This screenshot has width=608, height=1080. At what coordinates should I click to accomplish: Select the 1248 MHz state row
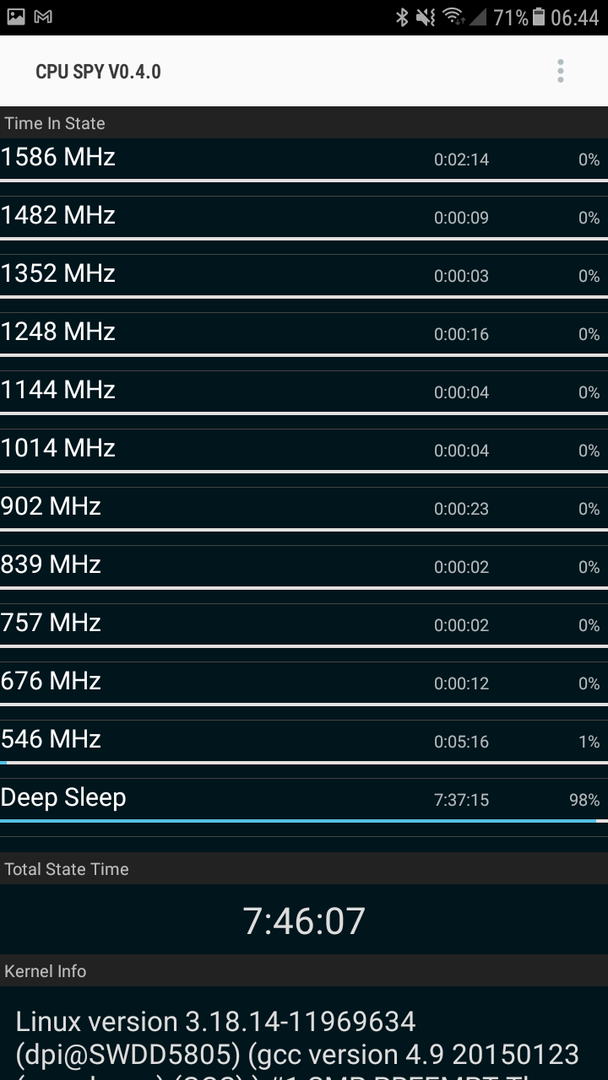(304, 334)
